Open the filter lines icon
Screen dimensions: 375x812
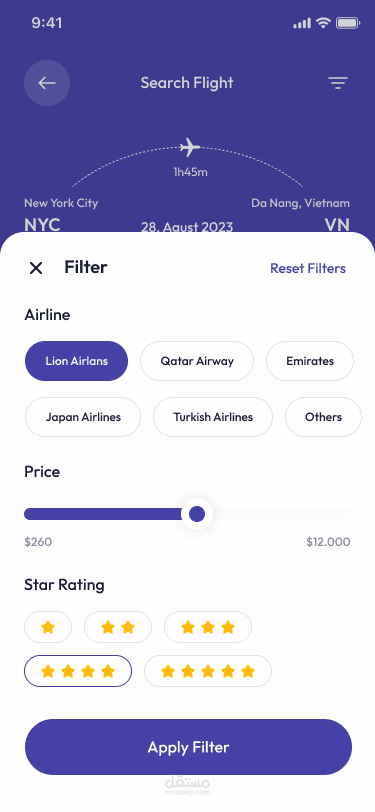338,83
